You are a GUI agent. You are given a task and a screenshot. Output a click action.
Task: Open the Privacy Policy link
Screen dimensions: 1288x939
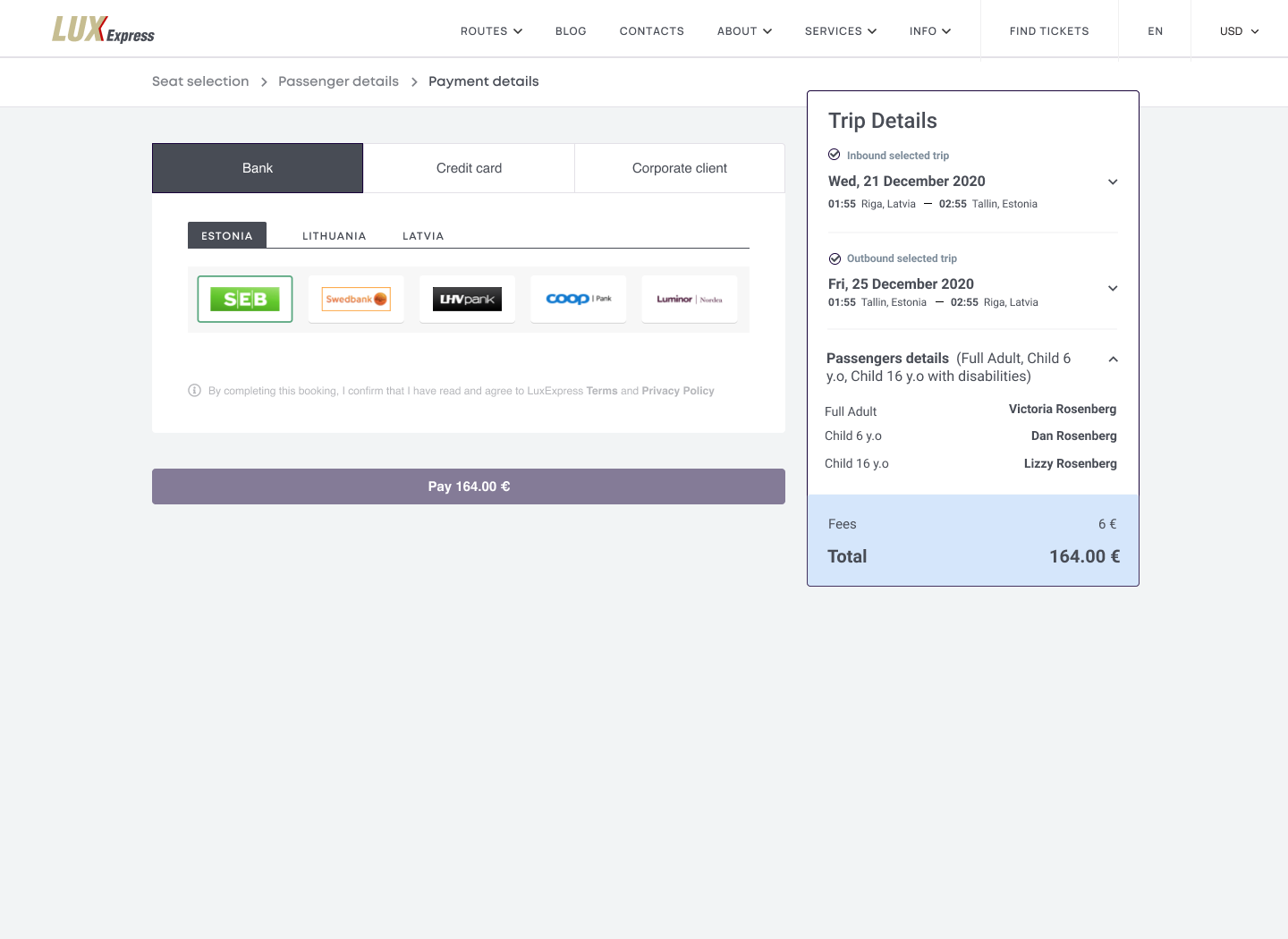(x=678, y=391)
